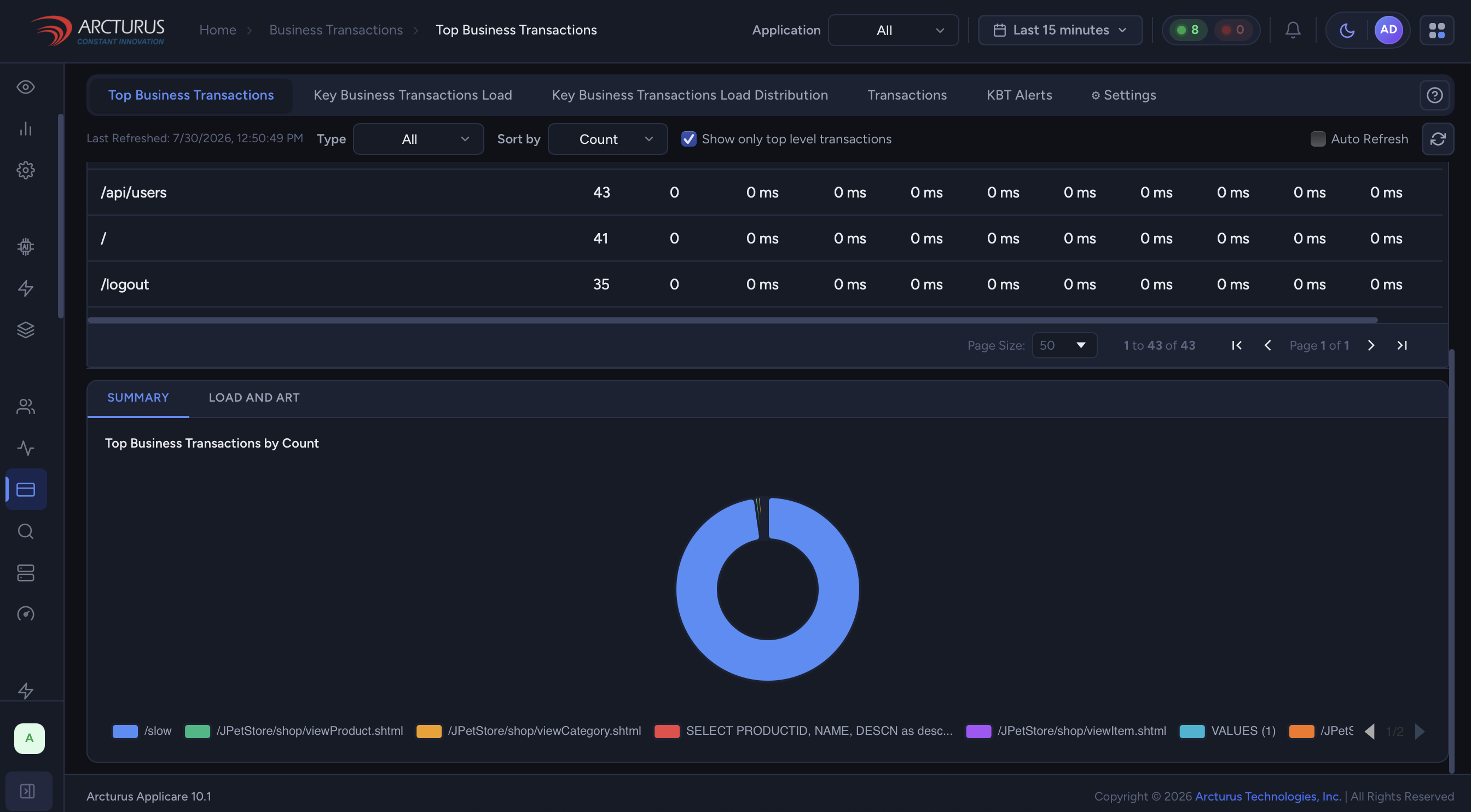
Task: Open the Settings tab
Action: coord(1123,95)
